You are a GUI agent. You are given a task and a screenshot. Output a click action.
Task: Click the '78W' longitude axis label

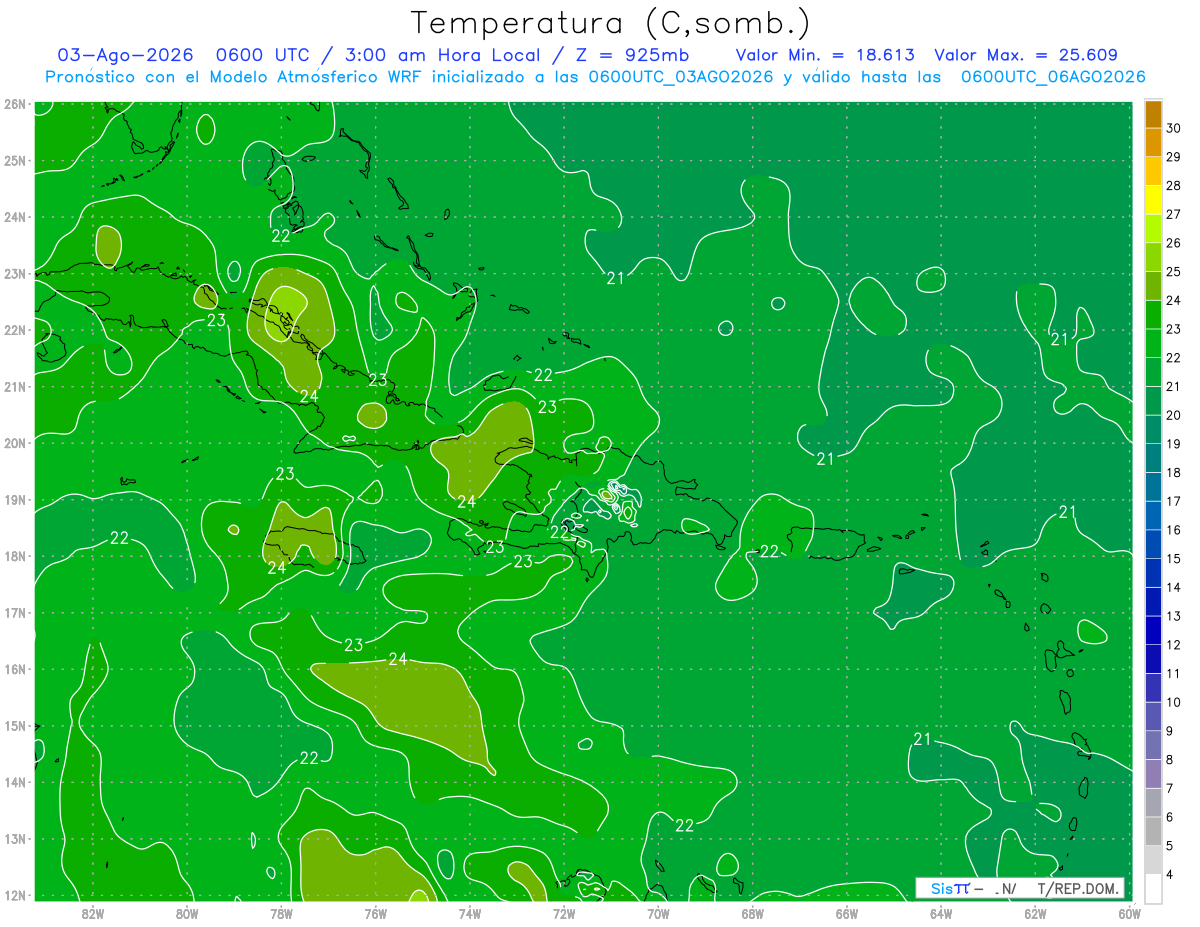pos(281,912)
